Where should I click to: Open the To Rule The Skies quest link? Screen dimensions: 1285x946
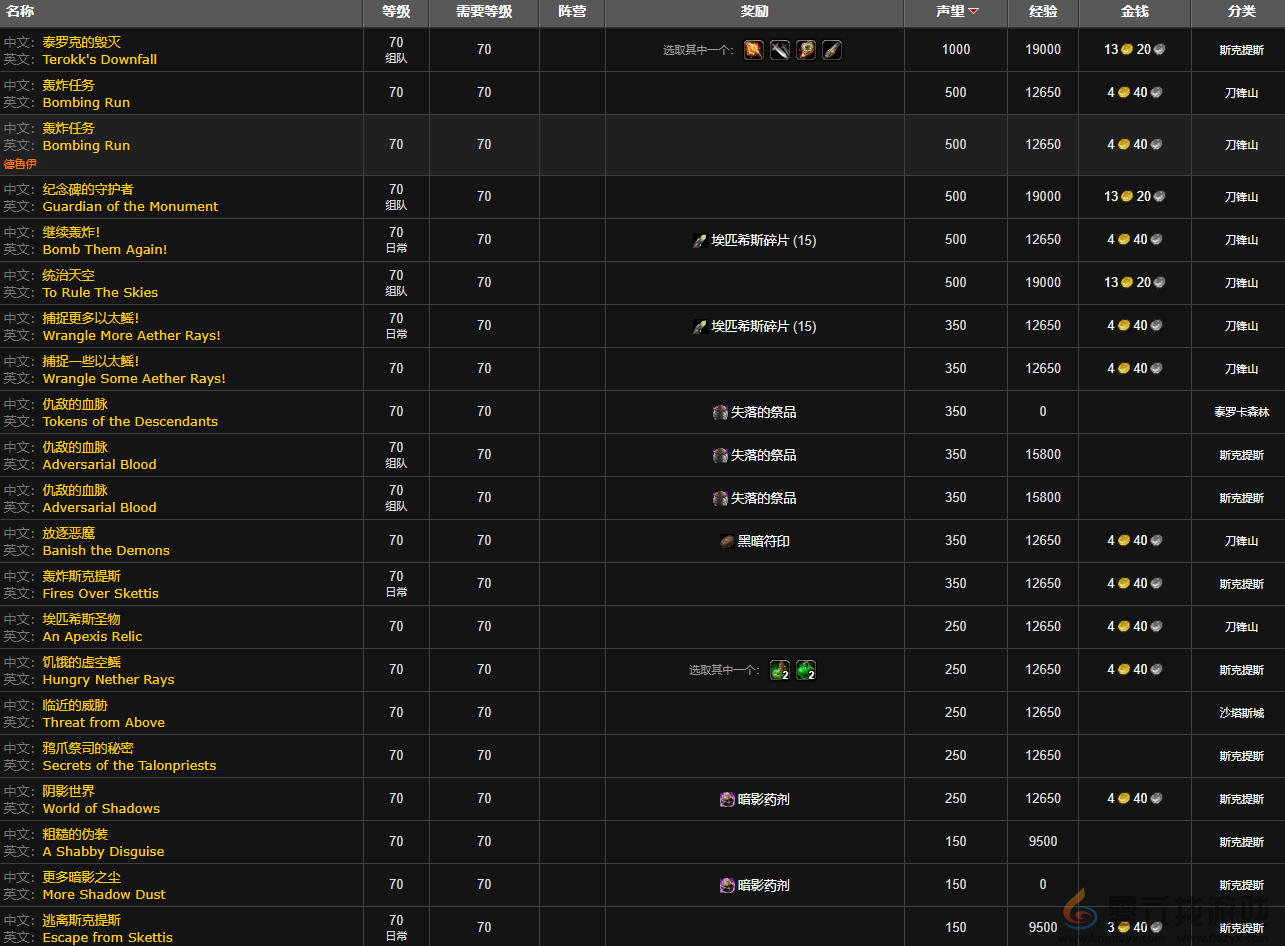(x=100, y=292)
